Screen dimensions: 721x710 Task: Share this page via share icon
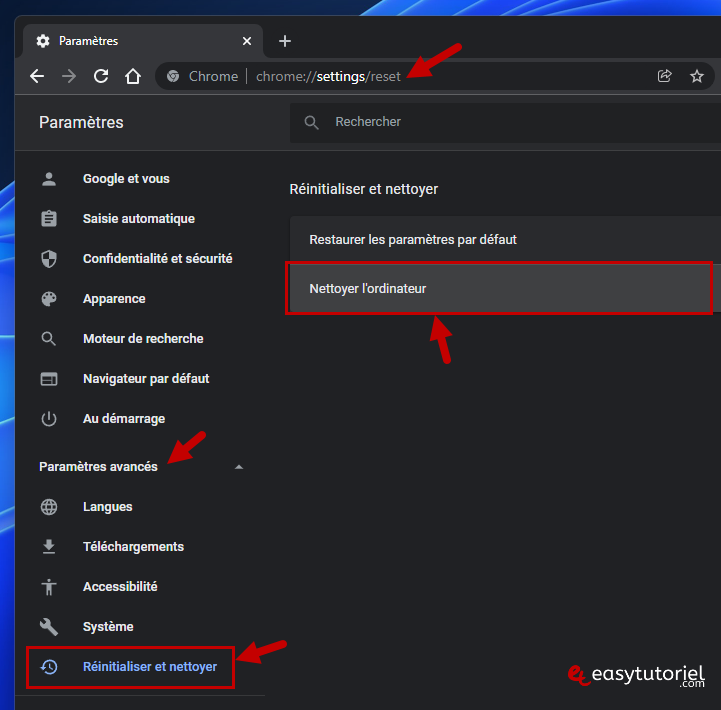[x=664, y=76]
